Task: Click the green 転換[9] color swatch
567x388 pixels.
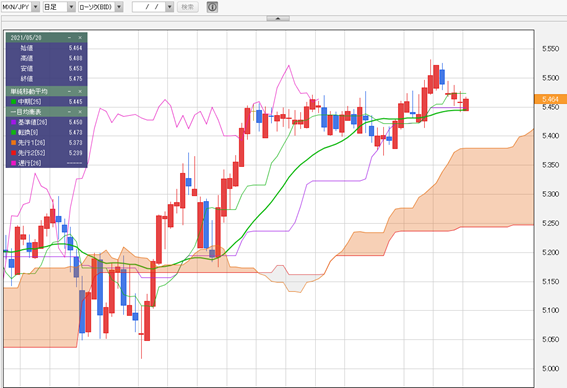Action: (13, 133)
